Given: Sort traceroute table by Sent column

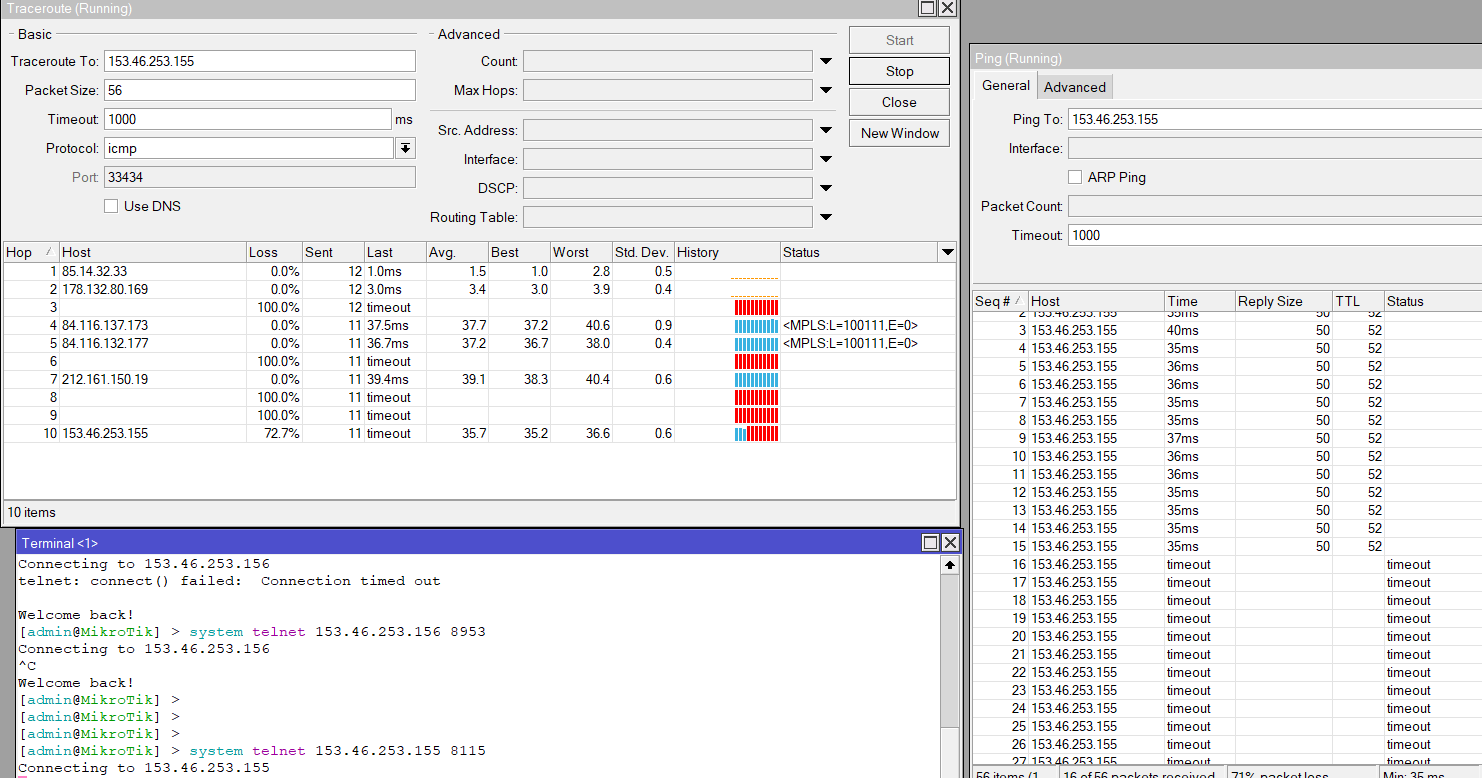Looking at the screenshot, I should pos(332,252).
